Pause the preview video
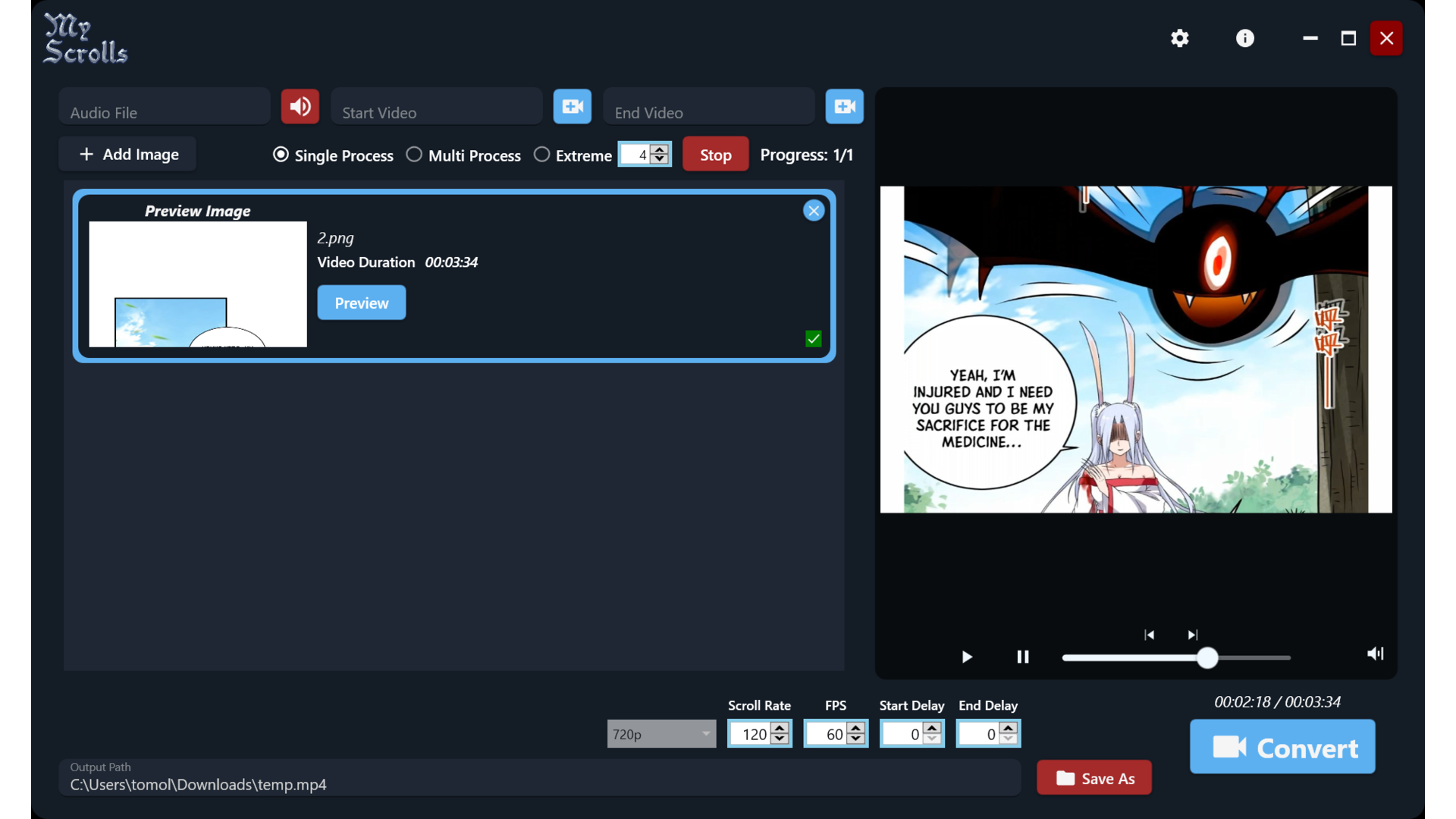The width and height of the screenshot is (1456, 819). [1022, 657]
